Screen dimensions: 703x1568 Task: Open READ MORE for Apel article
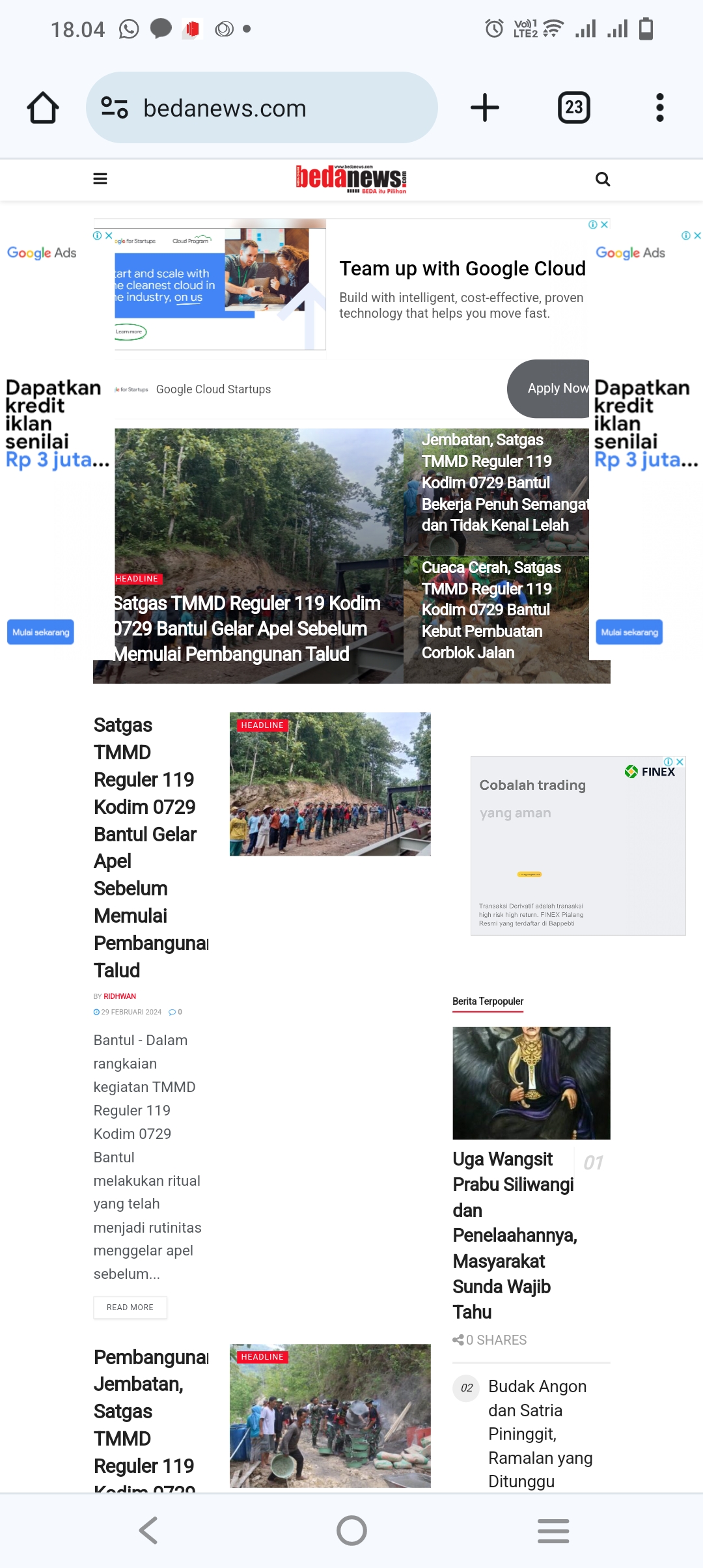(130, 1308)
